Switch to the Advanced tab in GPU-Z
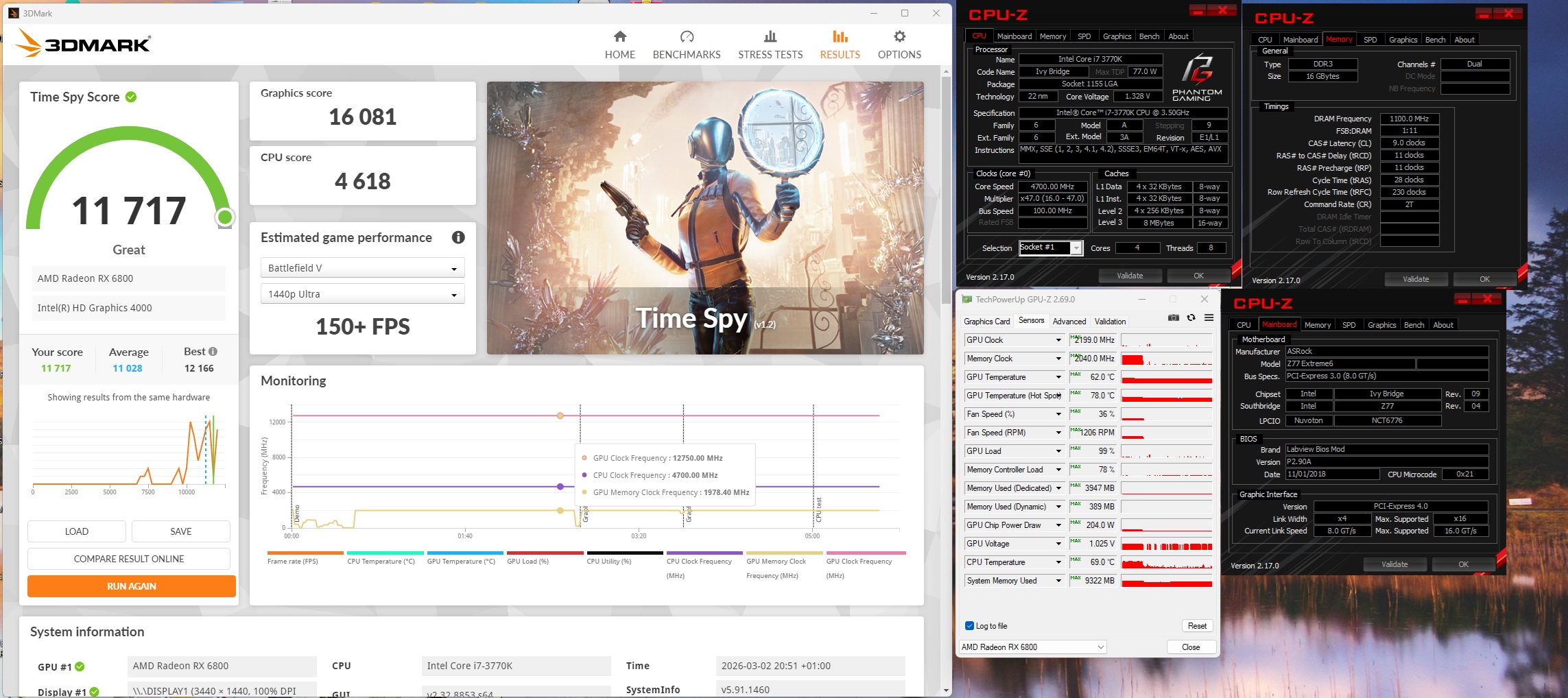The image size is (1568, 698). click(1069, 322)
